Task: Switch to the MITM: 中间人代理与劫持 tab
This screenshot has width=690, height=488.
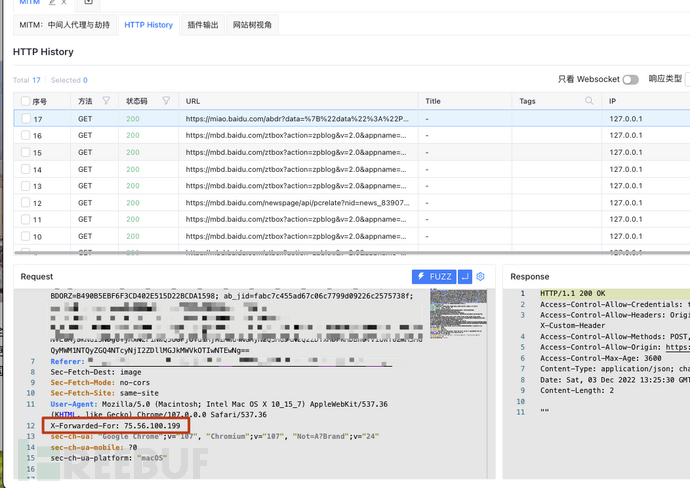Action: (x=65, y=25)
